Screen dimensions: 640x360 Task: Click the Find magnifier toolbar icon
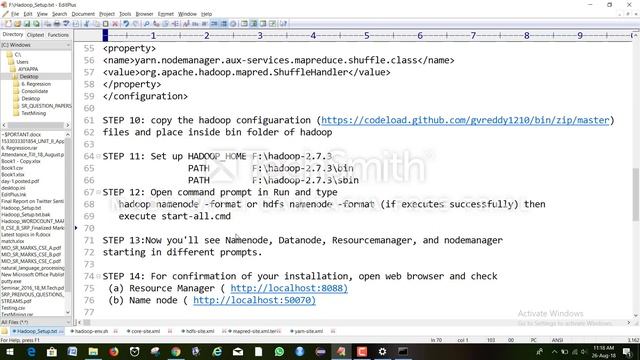click(147, 24)
